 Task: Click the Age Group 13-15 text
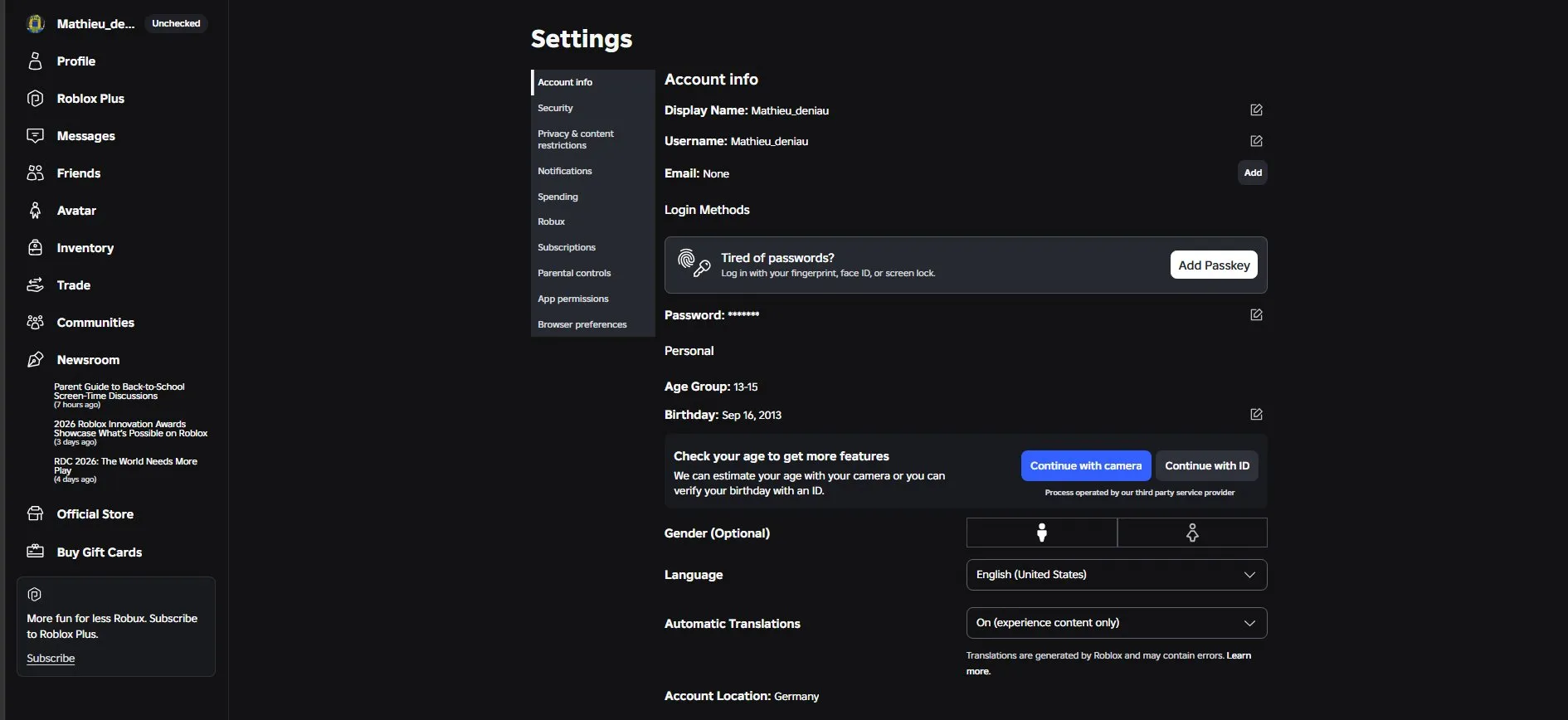click(x=711, y=387)
